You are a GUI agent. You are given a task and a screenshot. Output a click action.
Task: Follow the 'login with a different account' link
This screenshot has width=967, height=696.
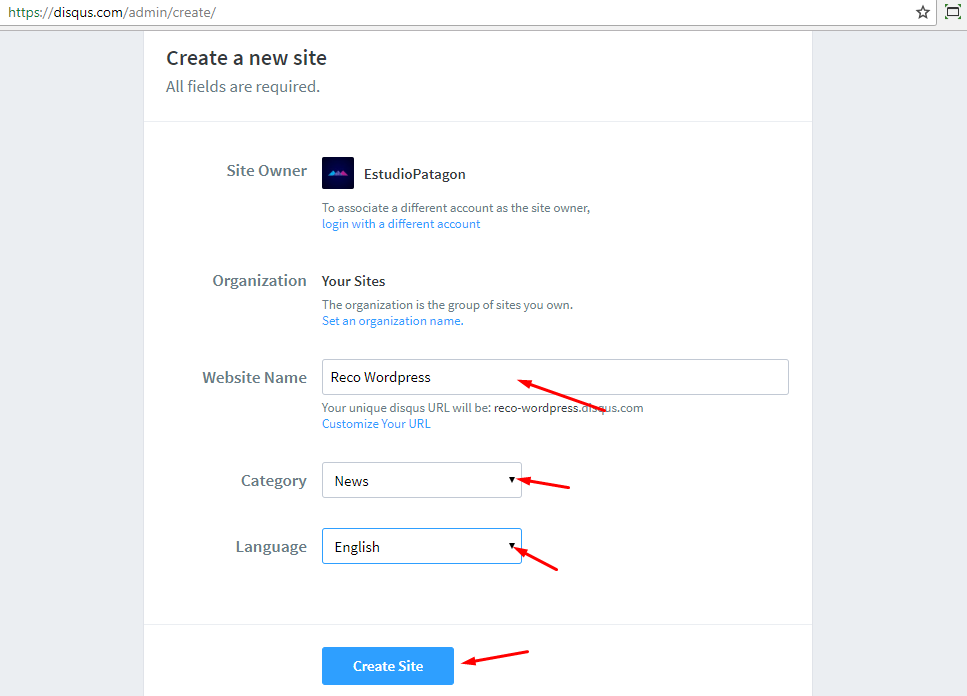click(x=400, y=224)
